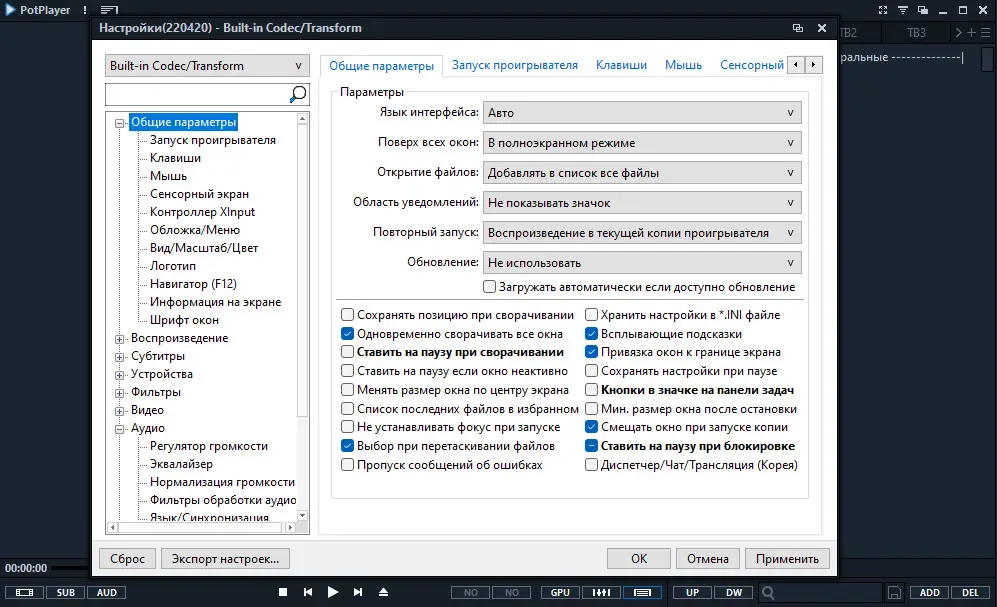Viewport: 997px width, 607px height.
Task: Switch to the 'Клавиши' tab
Action: 621,65
